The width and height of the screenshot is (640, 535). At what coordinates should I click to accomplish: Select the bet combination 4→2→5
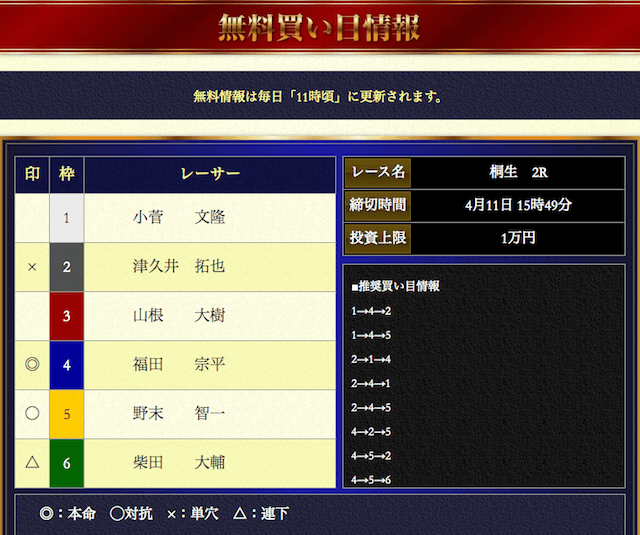(x=371, y=432)
